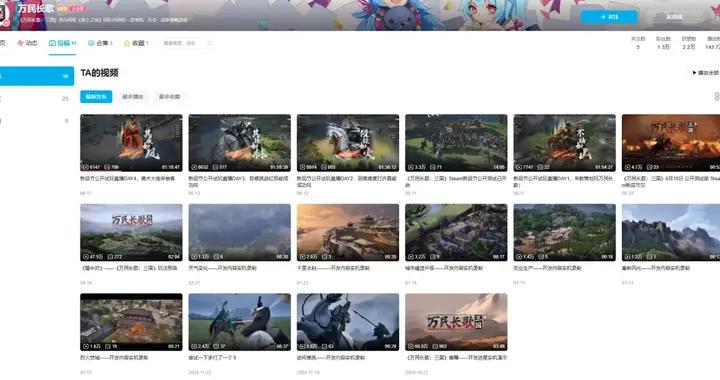The height and width of the screenshot is (380, 720).
Task: Sort videos by 最多播放
Action: pyautogui.click(x=133, y=97)
